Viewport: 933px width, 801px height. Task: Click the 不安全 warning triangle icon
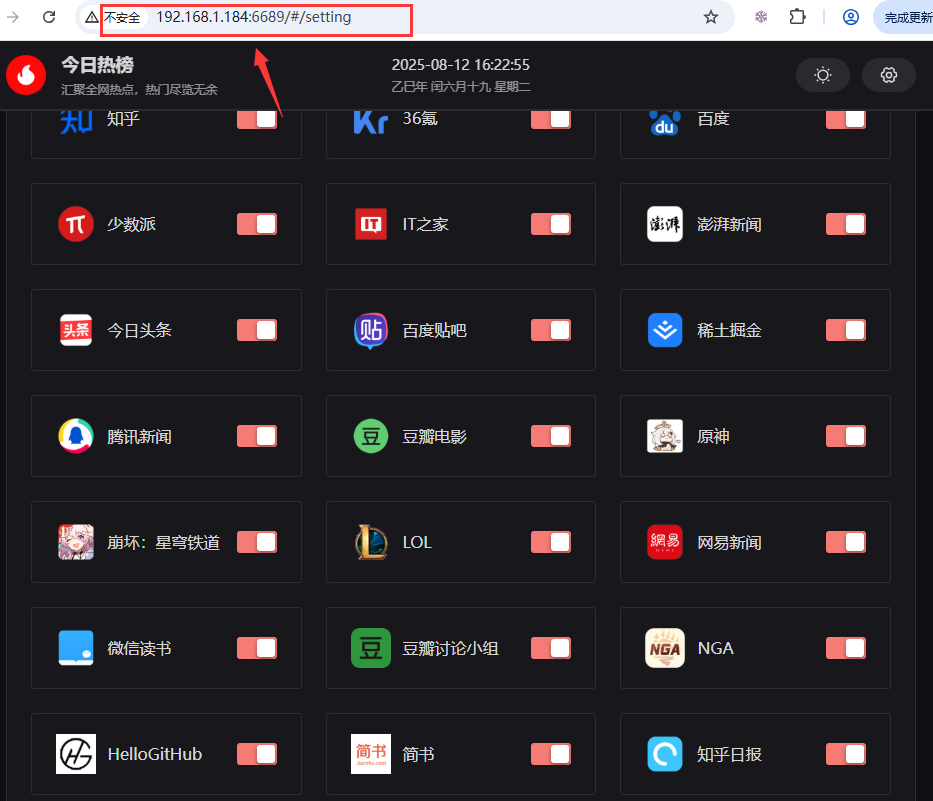[92, 18]
